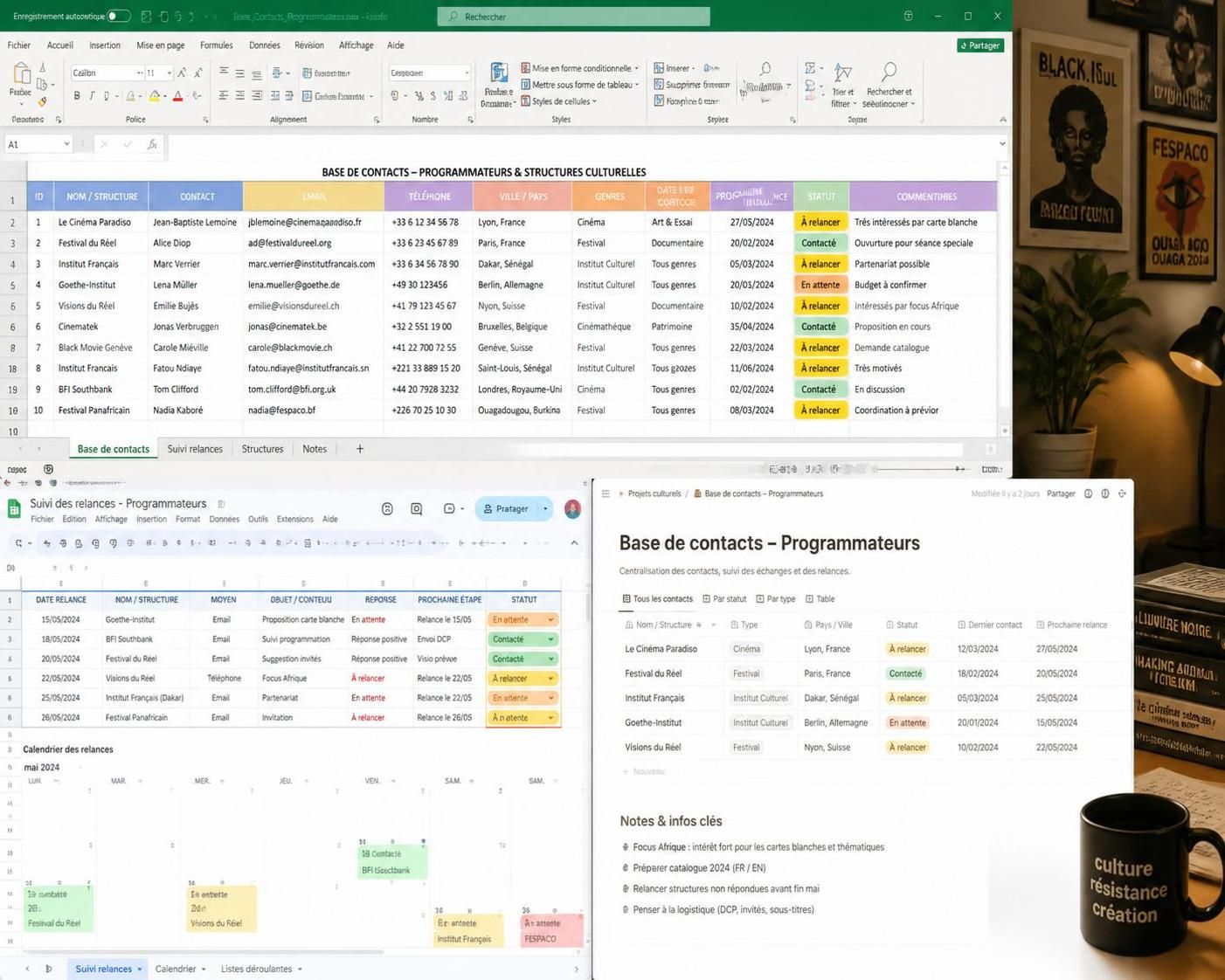Toggle italic formatting in Excel ribbon
The height and width of the screenshot is (980, 1225).
(91, 96)
